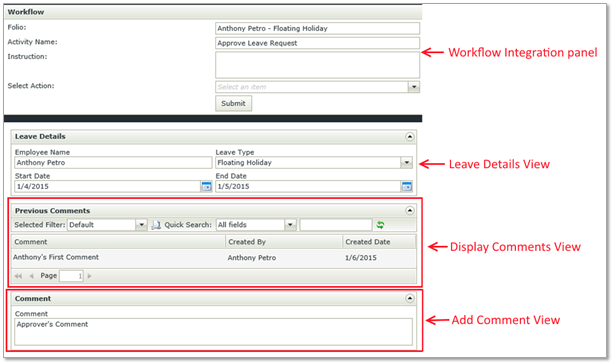Open the Start Date calendar picker
This screenshot has width=613, height=364.
pos(206,186)
